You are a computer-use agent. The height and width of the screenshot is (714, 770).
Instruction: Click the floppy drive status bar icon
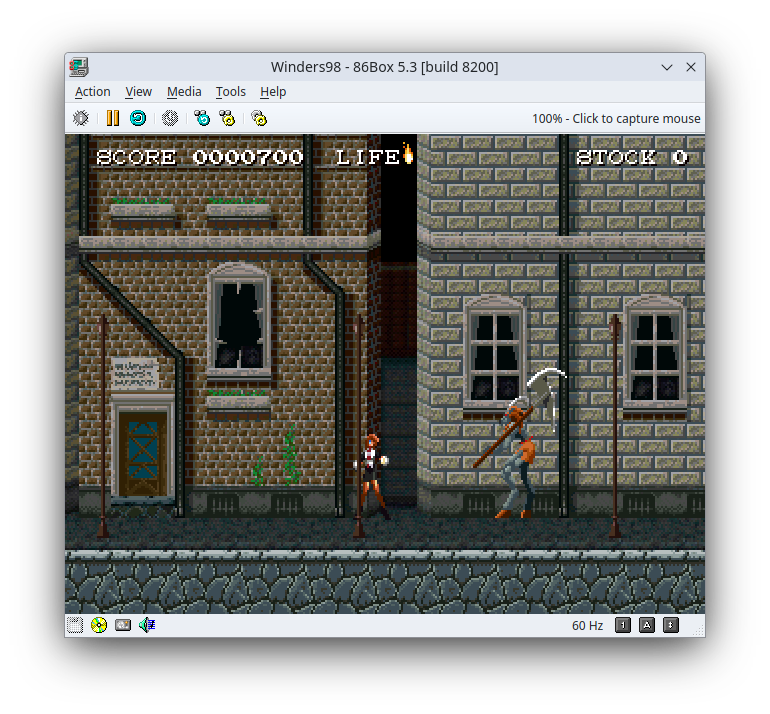[75, 625]
